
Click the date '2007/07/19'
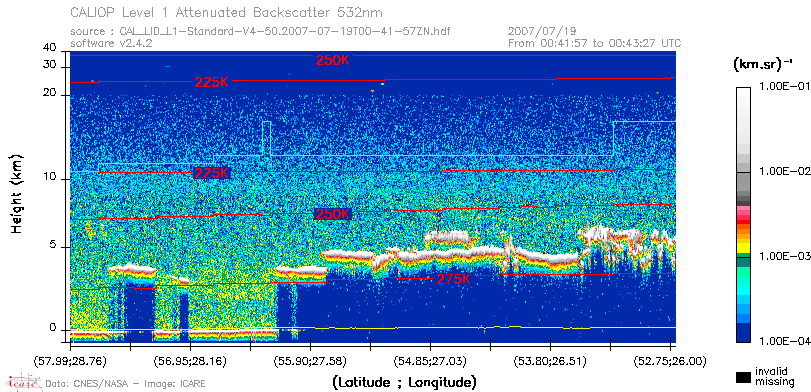543,32
